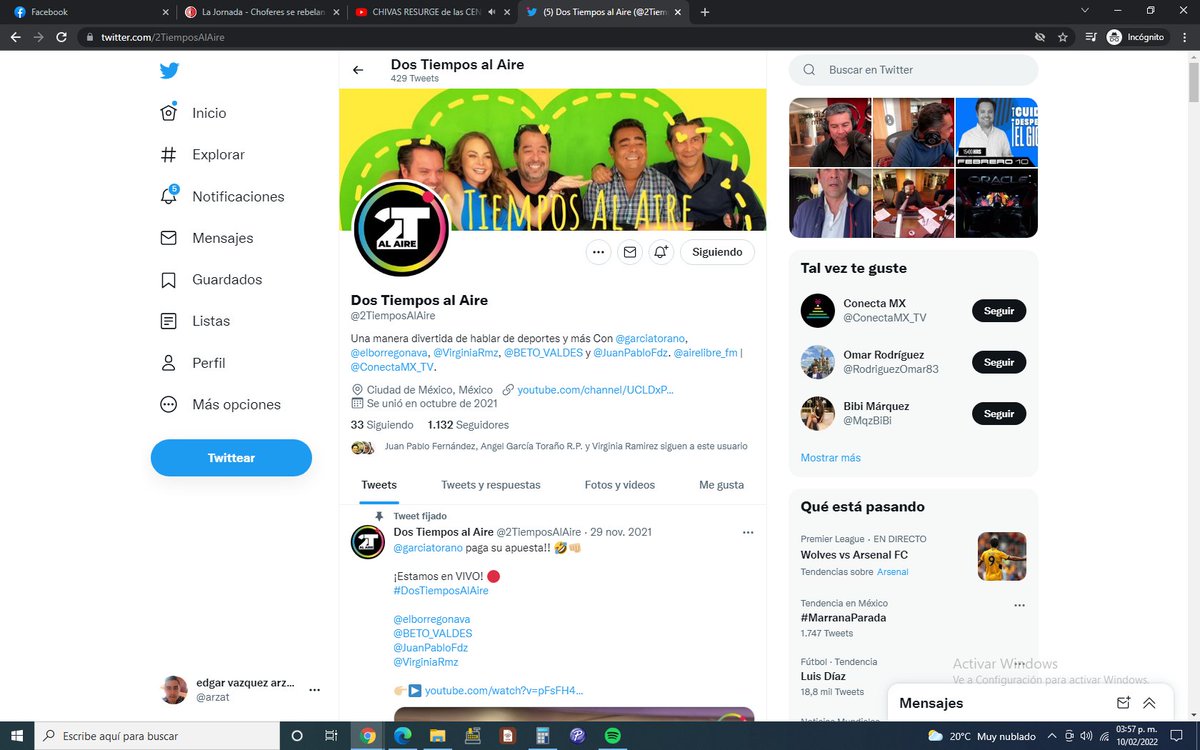The width and height of the screenshot is (1200, 750).
Task: Open the Me gusta tab
Action: click(x=721, y=485)
